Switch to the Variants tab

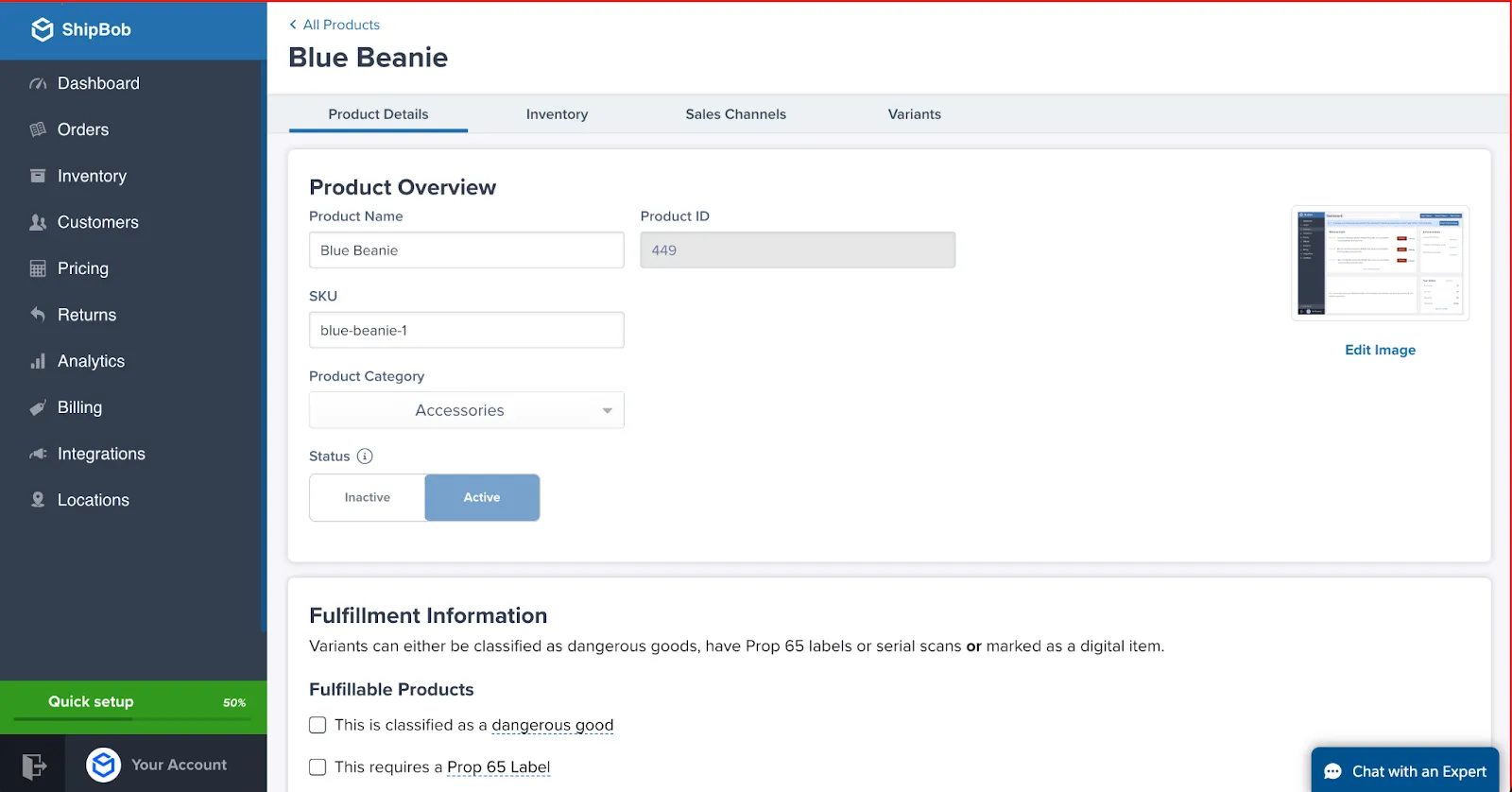click(x=914, y=114)
